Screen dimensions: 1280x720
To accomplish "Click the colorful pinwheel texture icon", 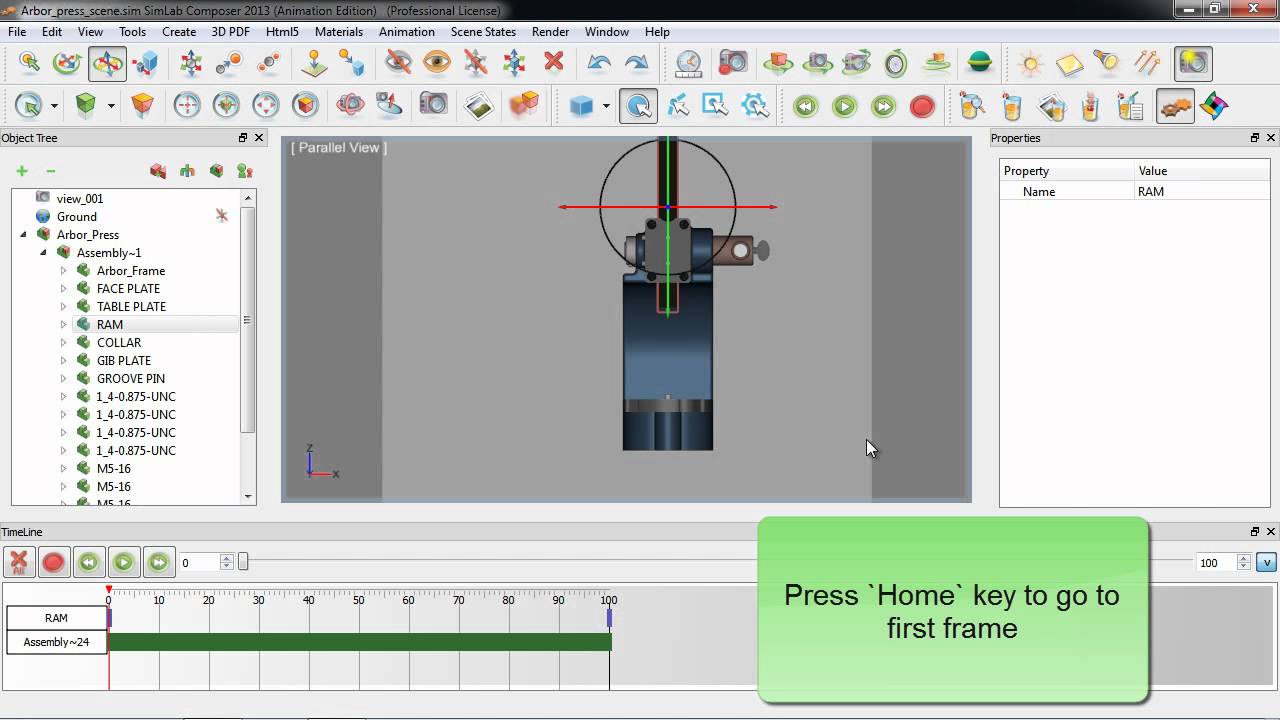I will point(1214,106).
